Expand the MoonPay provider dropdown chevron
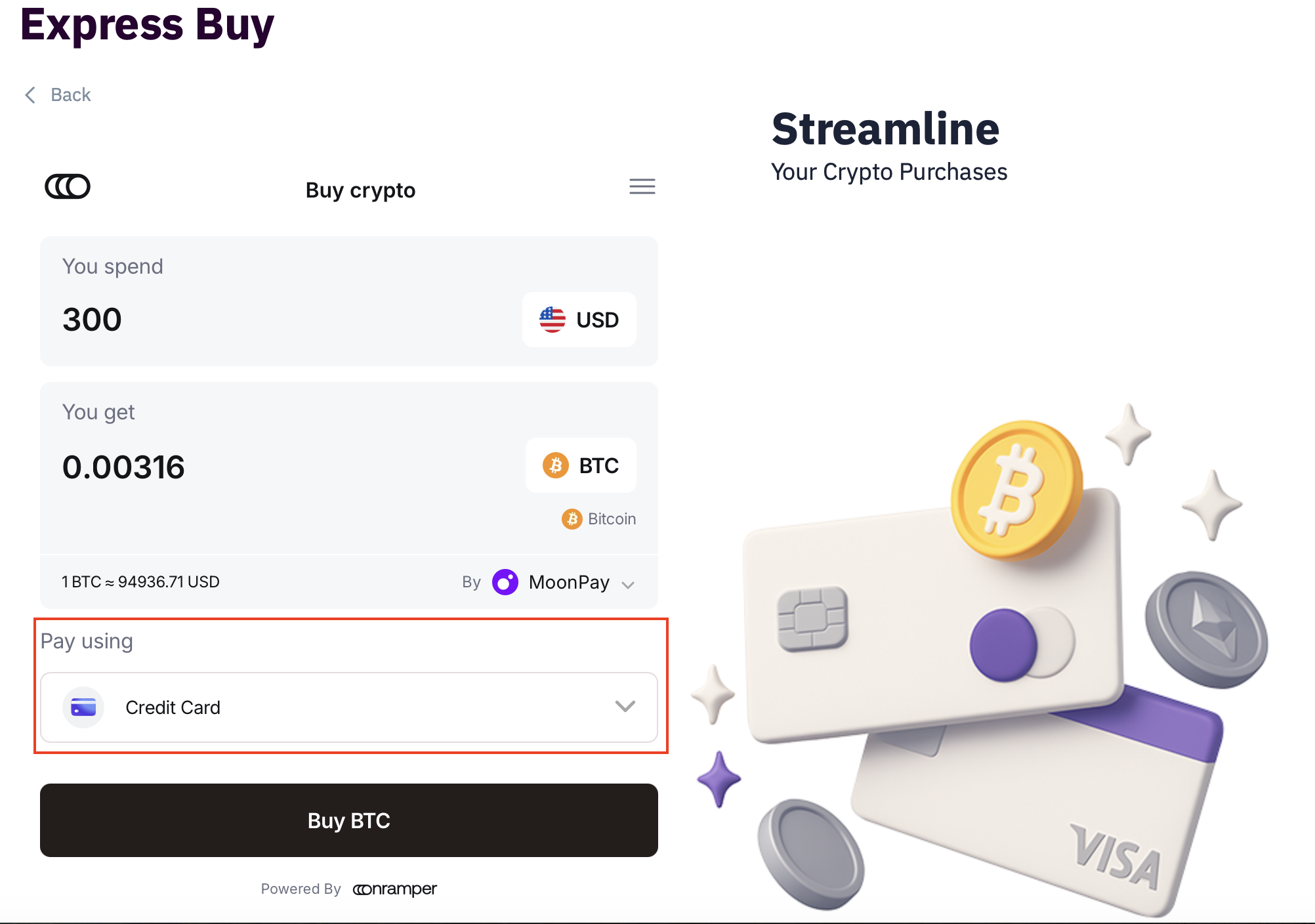 coord(628,585)
